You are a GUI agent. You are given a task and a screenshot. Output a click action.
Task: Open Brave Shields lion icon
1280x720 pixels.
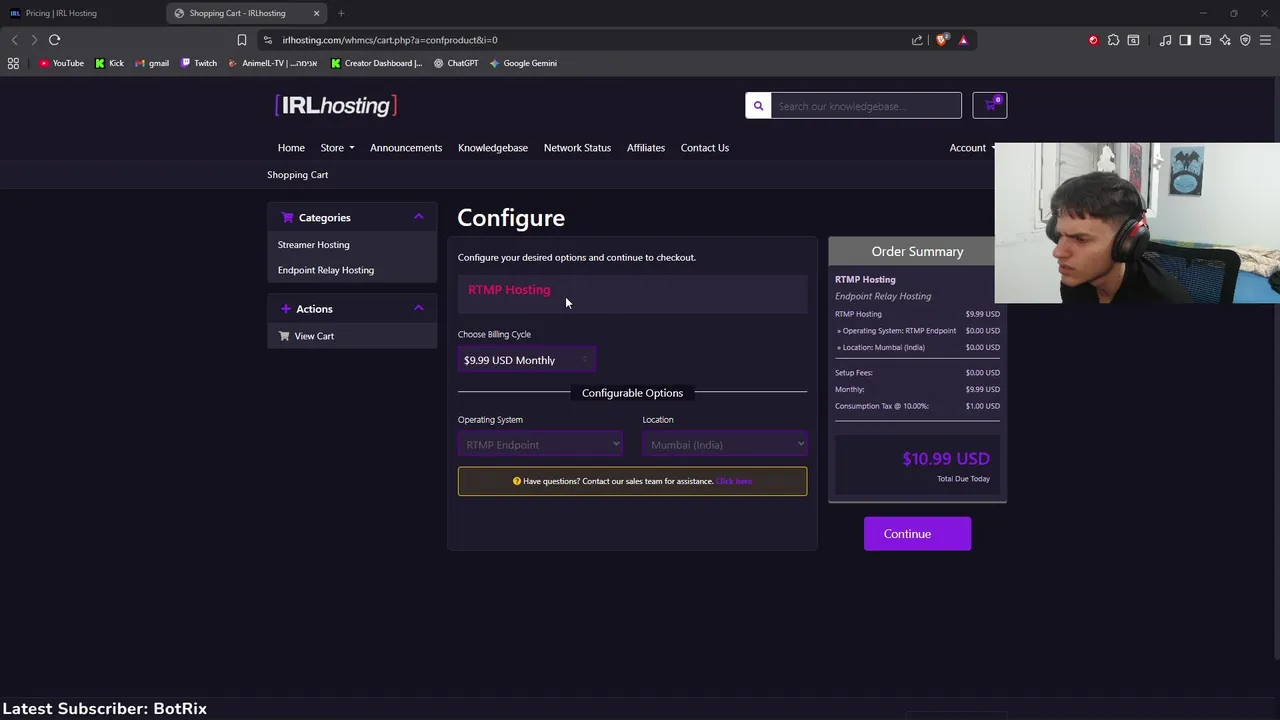(x=942, y=40)
